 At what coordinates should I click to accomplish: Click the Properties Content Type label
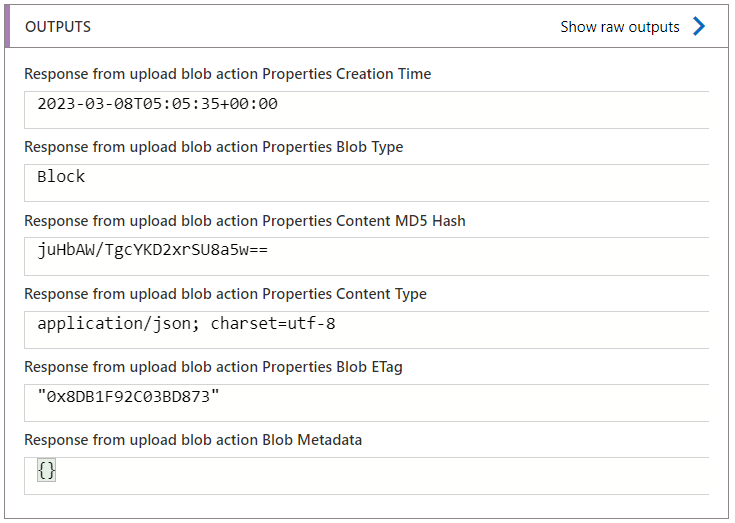pos(225,294)
